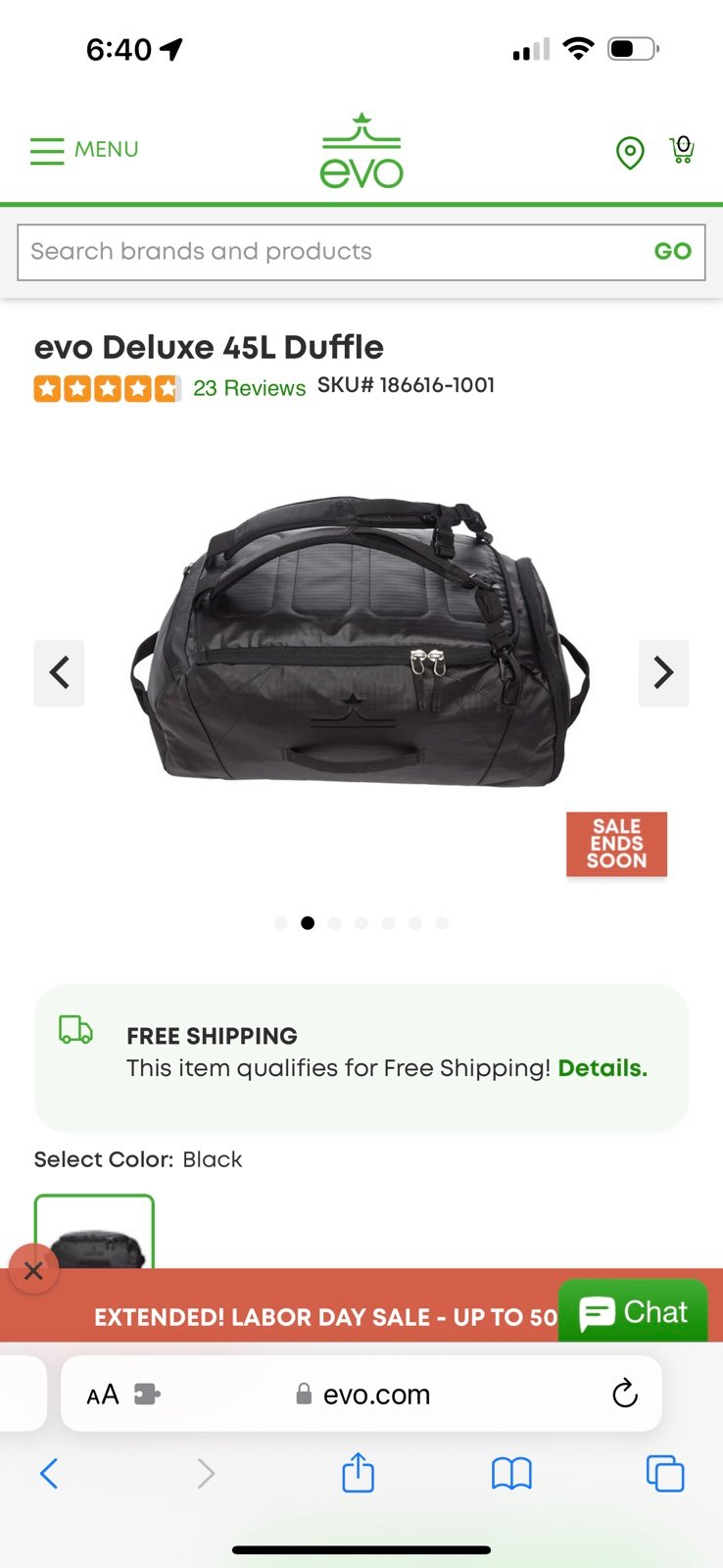Screen dimensions: 723x1568
Task: Reload the evo.com page
Action: tap(625, 1393)
